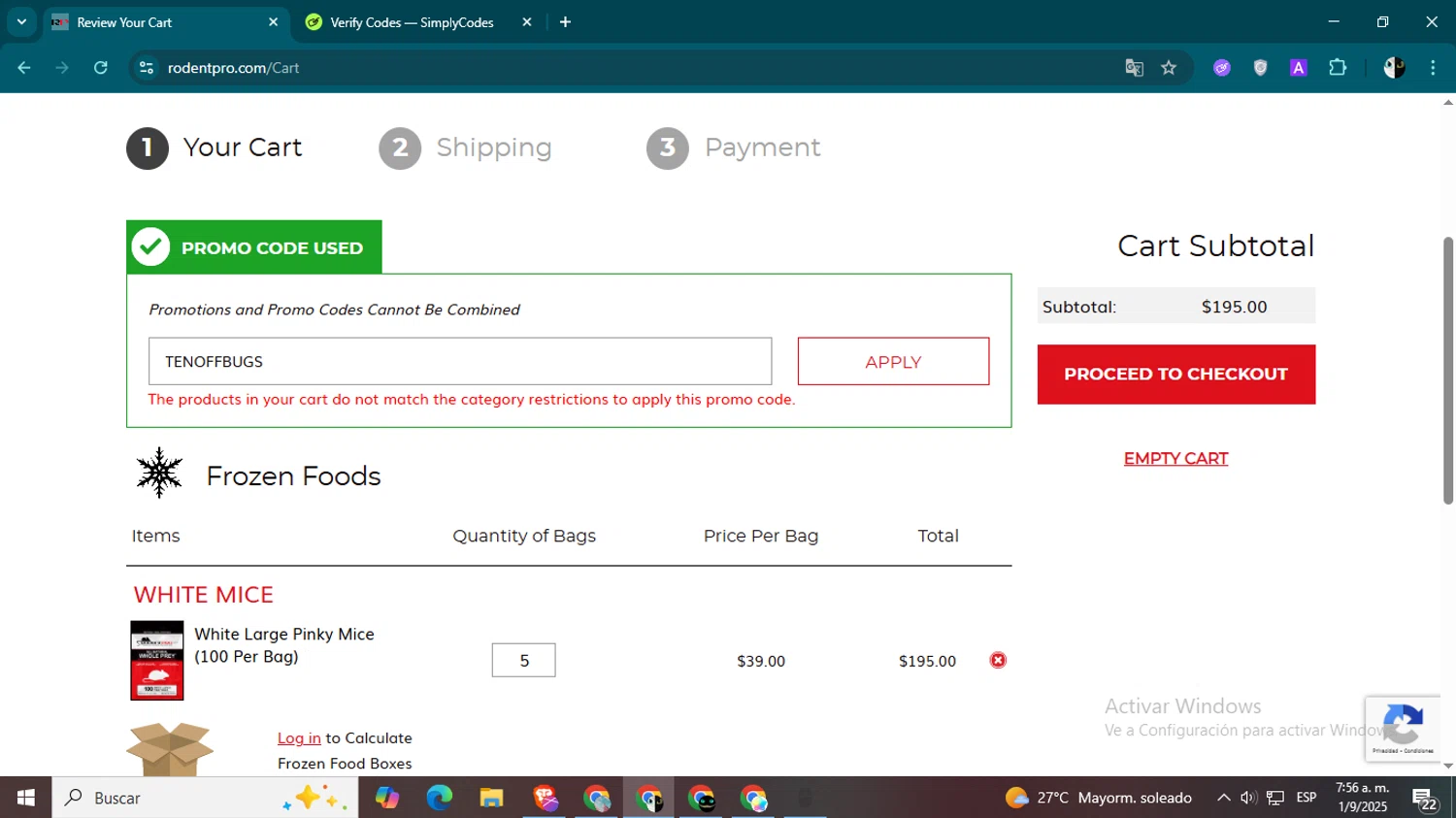
Task: Click the Empty Cart link
Action: [1175, 458]
